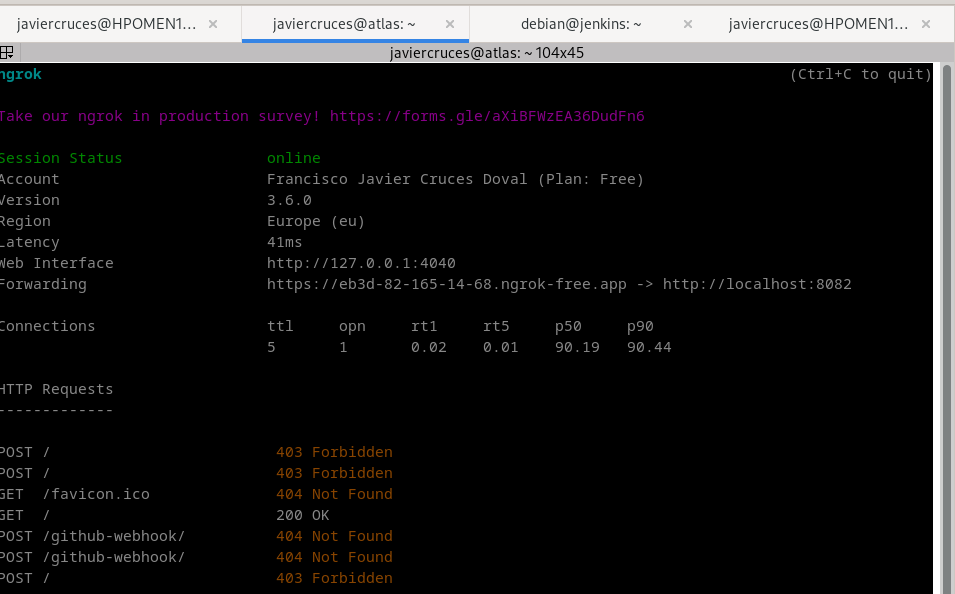
Task: Click the '(Plan: Free)' text
Action: pos(591,179)
